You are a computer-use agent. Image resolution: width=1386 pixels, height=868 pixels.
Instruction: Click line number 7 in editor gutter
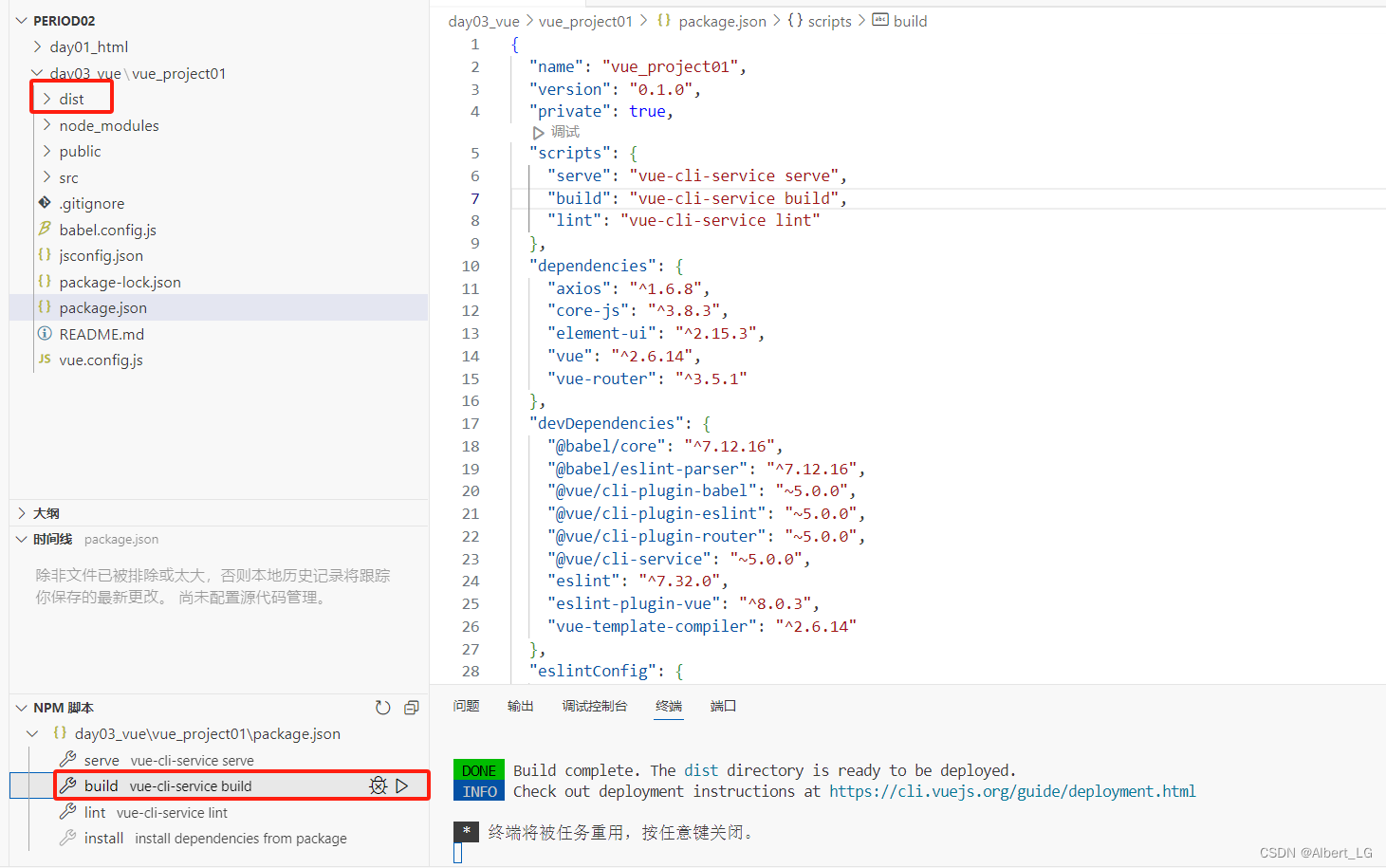tap(475, 198)
